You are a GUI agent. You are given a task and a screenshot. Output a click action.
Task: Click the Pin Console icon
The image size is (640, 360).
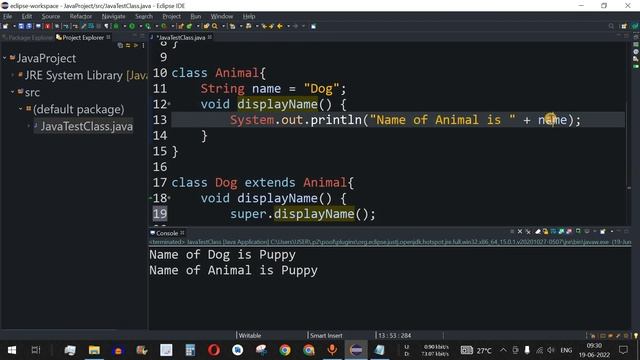(578, 231)
